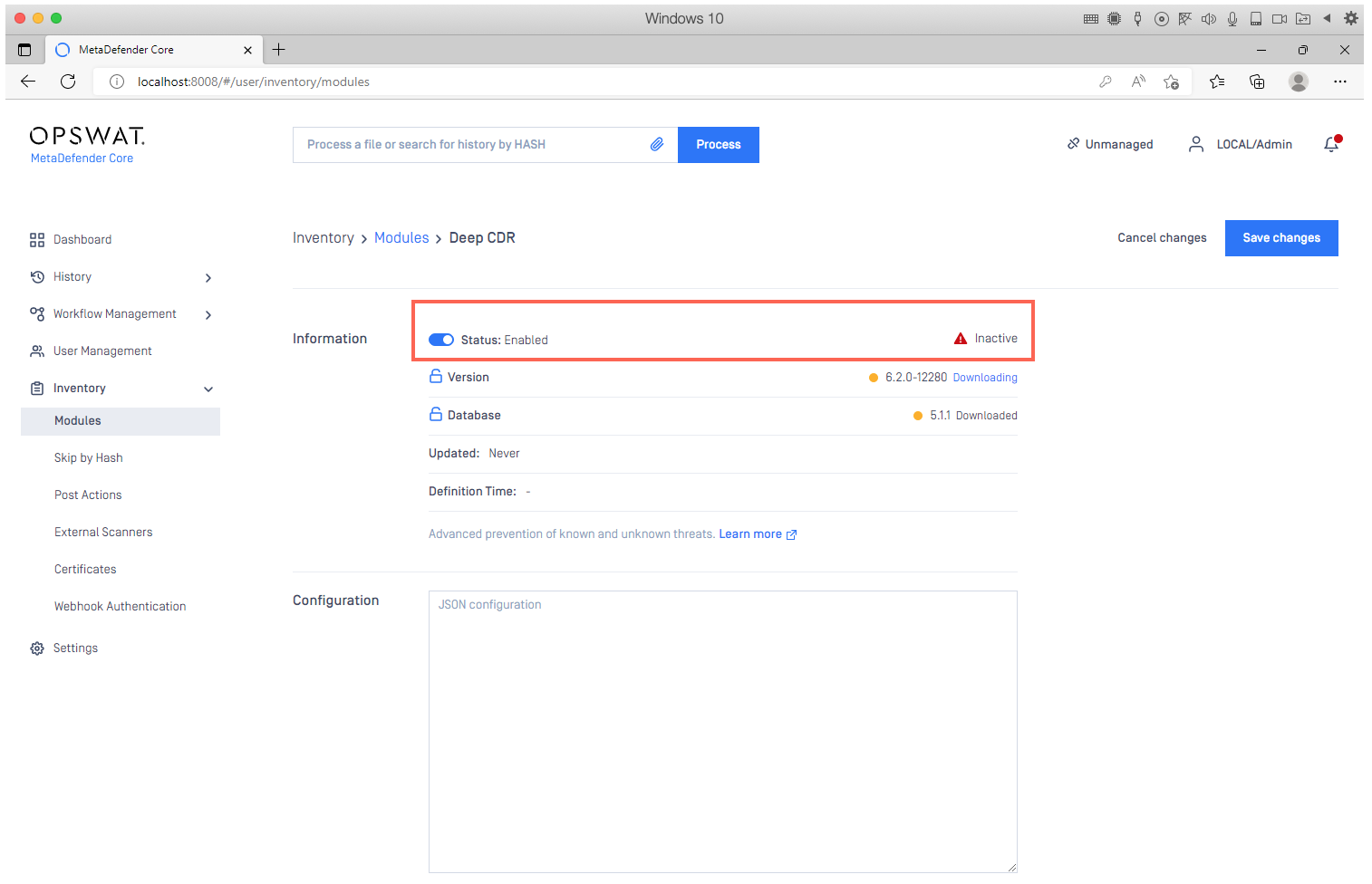This screenshot has height=884, width=1372.
Task: Open the tab actions menu icon
Action: point(24,50)
